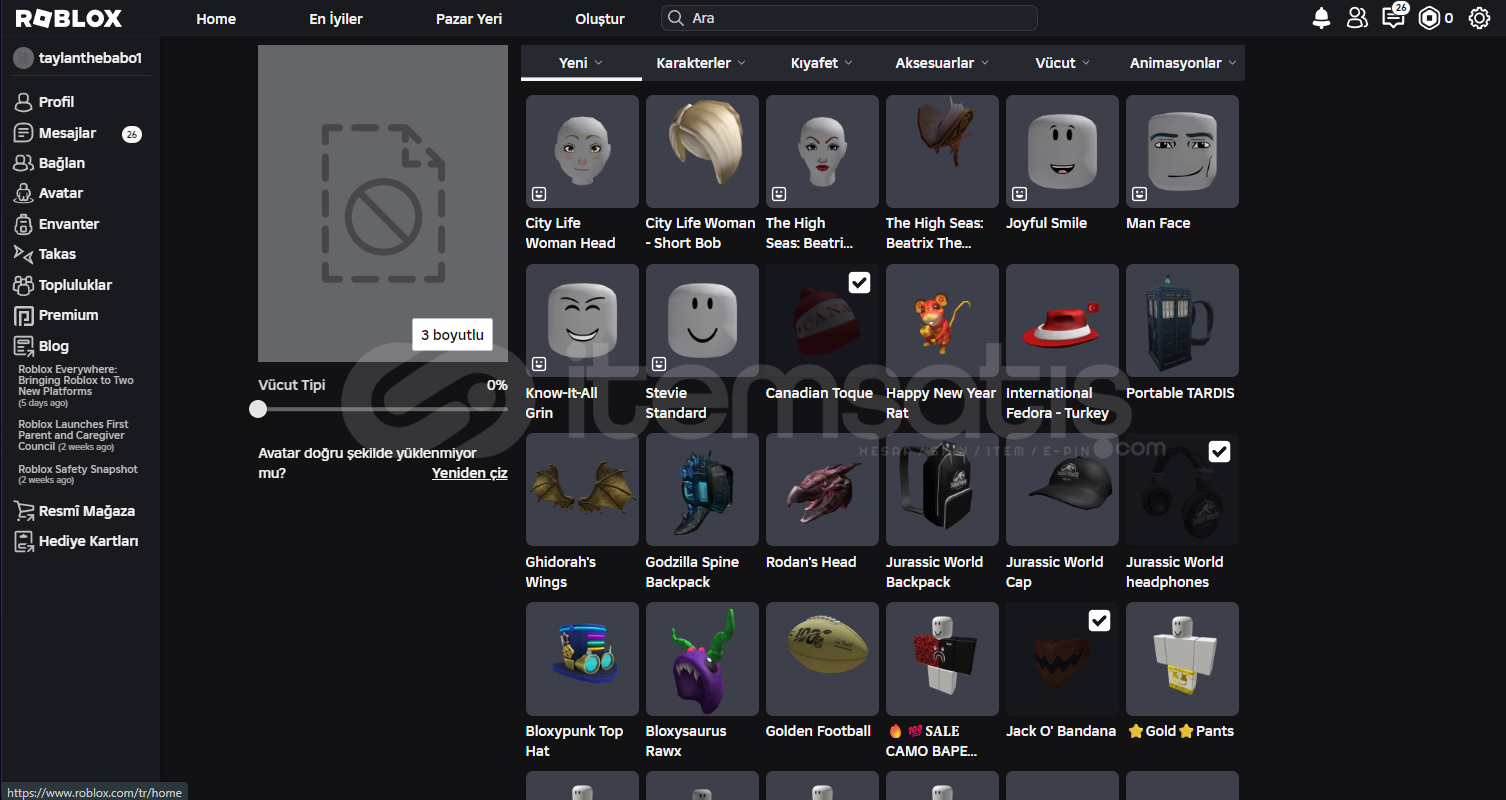Toggle the 3 boyutlu view button
The image size is (1506, 800).
452,335
